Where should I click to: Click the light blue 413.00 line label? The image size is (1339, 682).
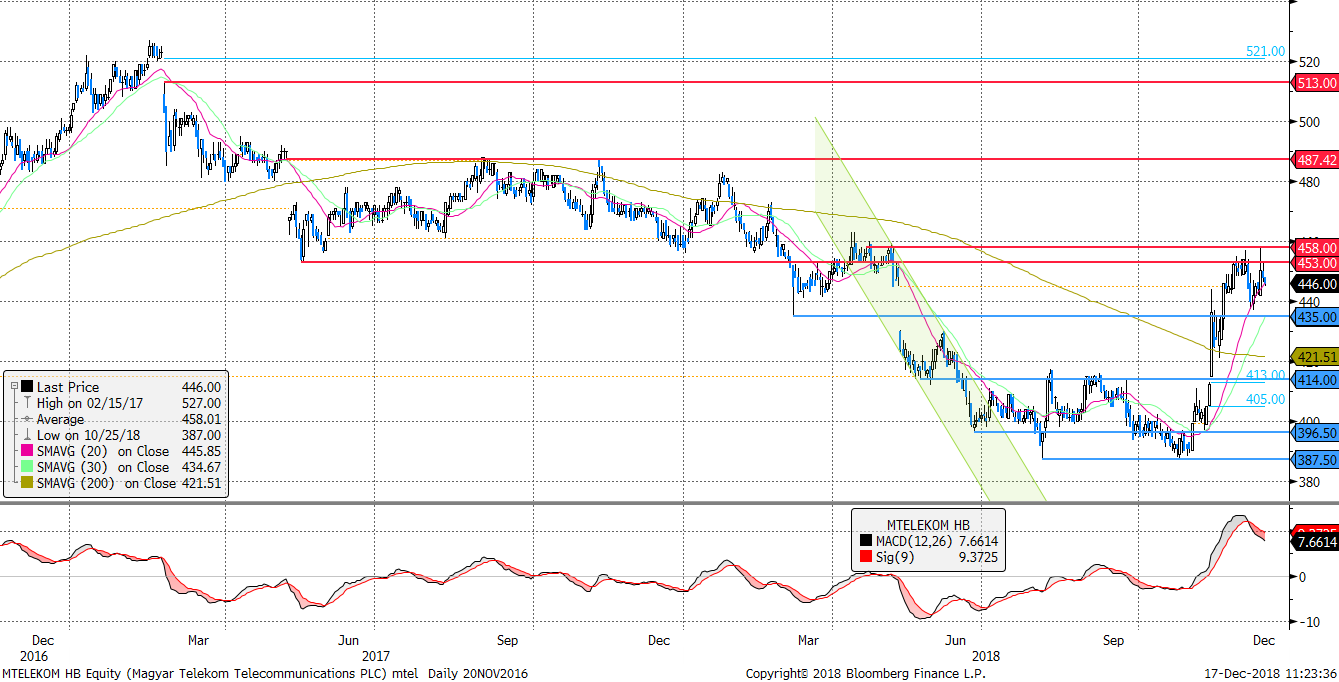coord(1265,373)
